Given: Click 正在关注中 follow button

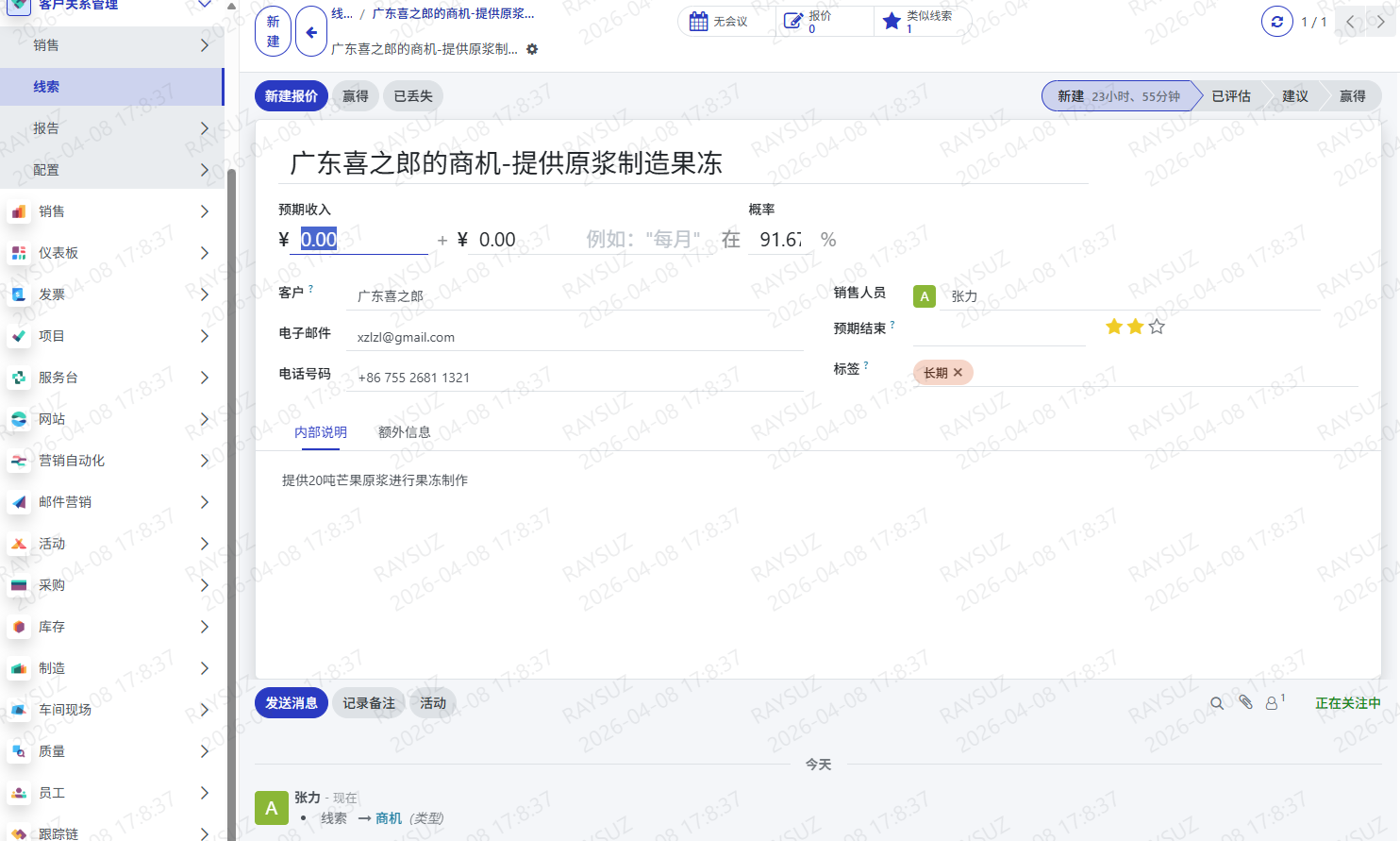Looking at the screenshot, I should [x=1348, y=703].
